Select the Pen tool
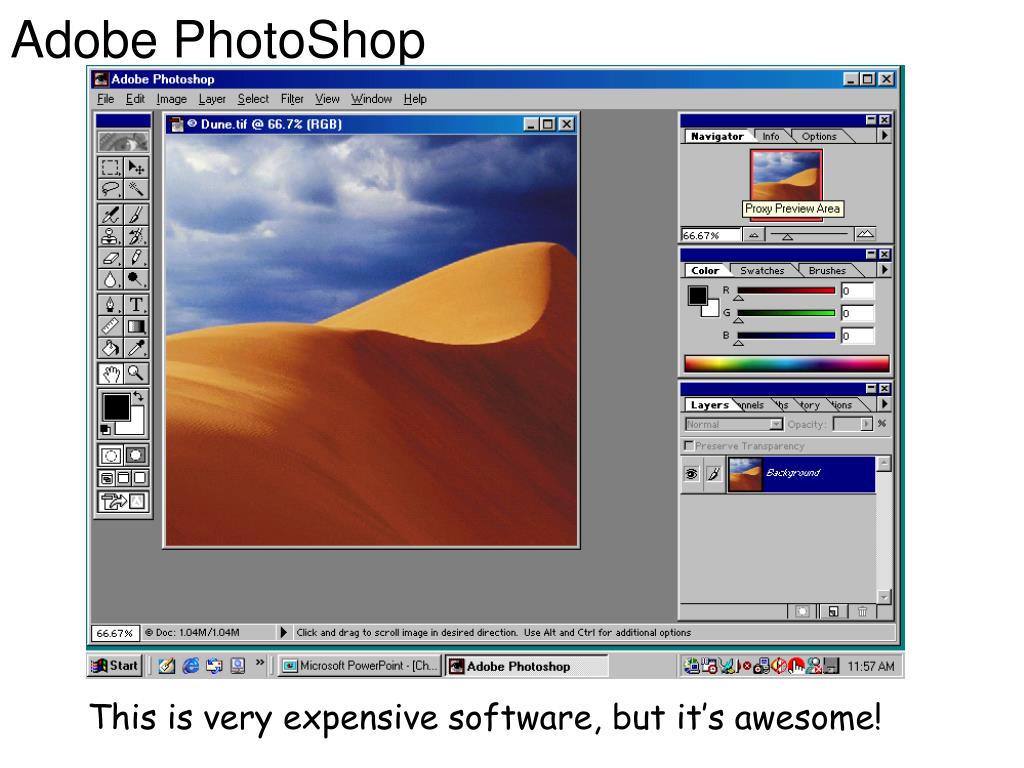This screenshot has width=1024, height=768. [x=110, y=304]
